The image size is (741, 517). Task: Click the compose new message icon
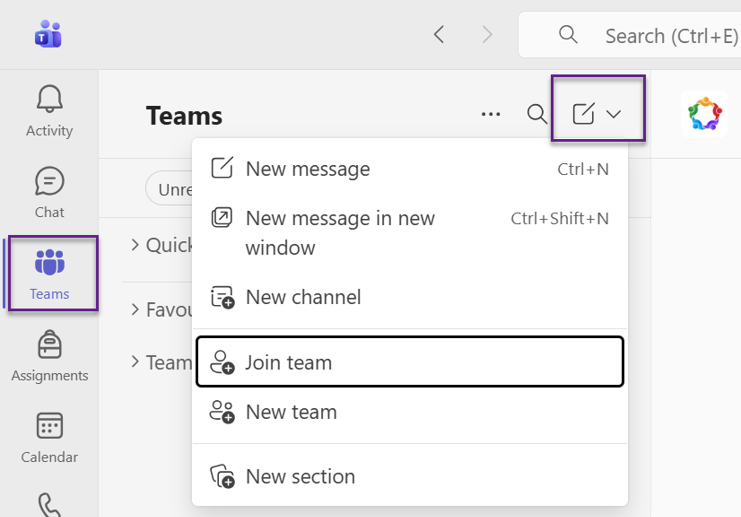[x=583, y=114]
